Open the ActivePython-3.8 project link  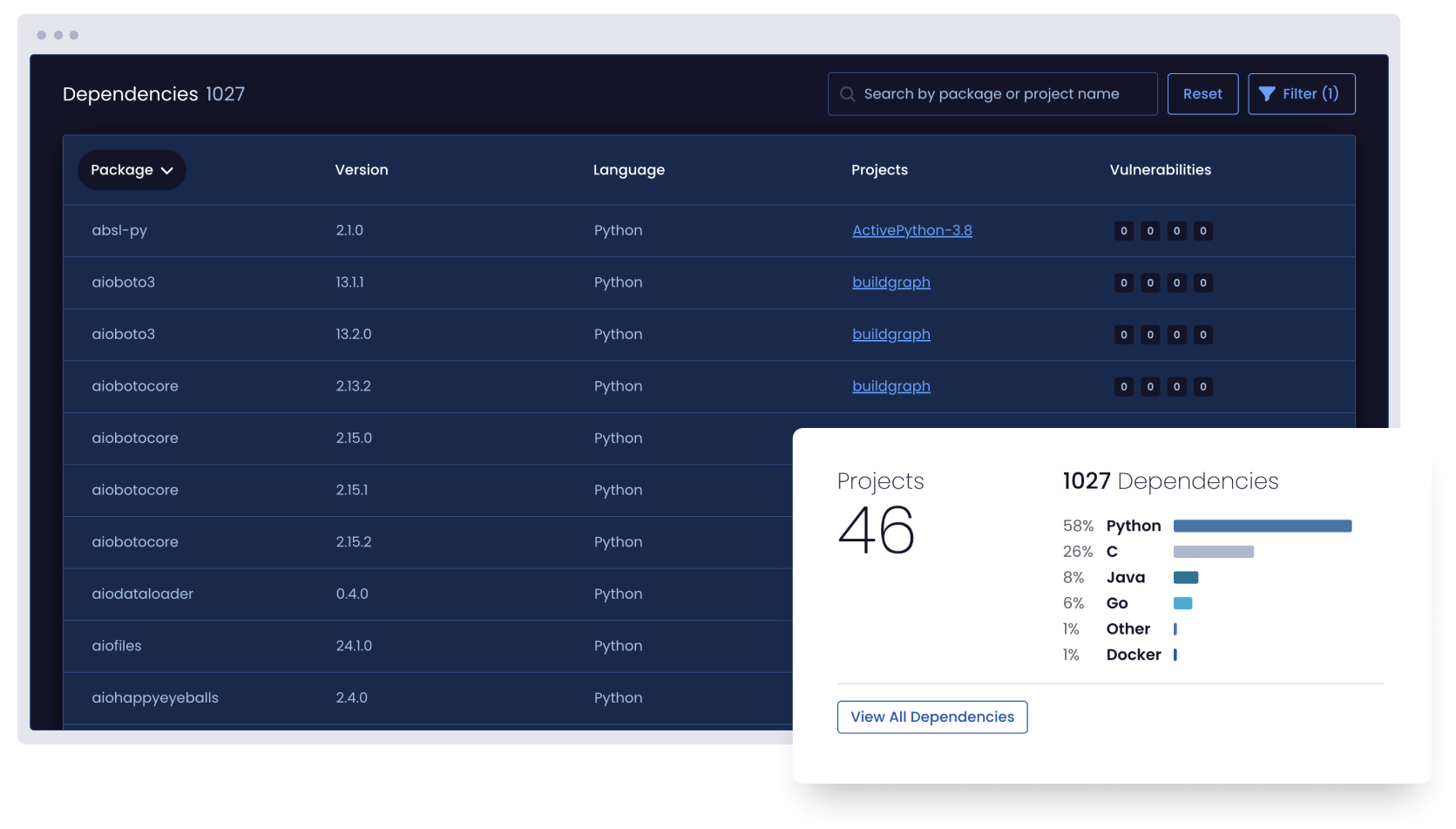[911, 230]
